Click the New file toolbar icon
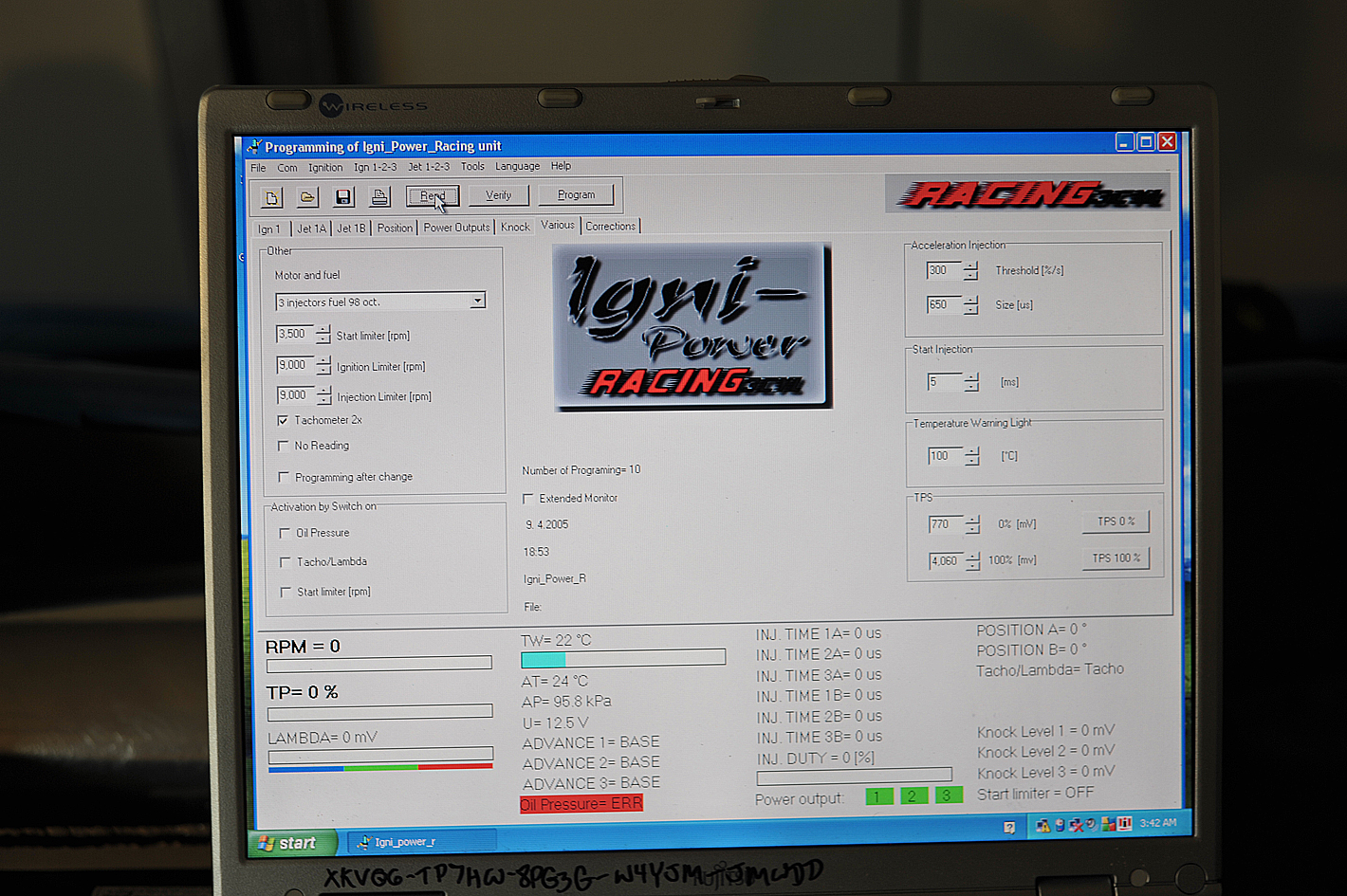 coord(272,197)
